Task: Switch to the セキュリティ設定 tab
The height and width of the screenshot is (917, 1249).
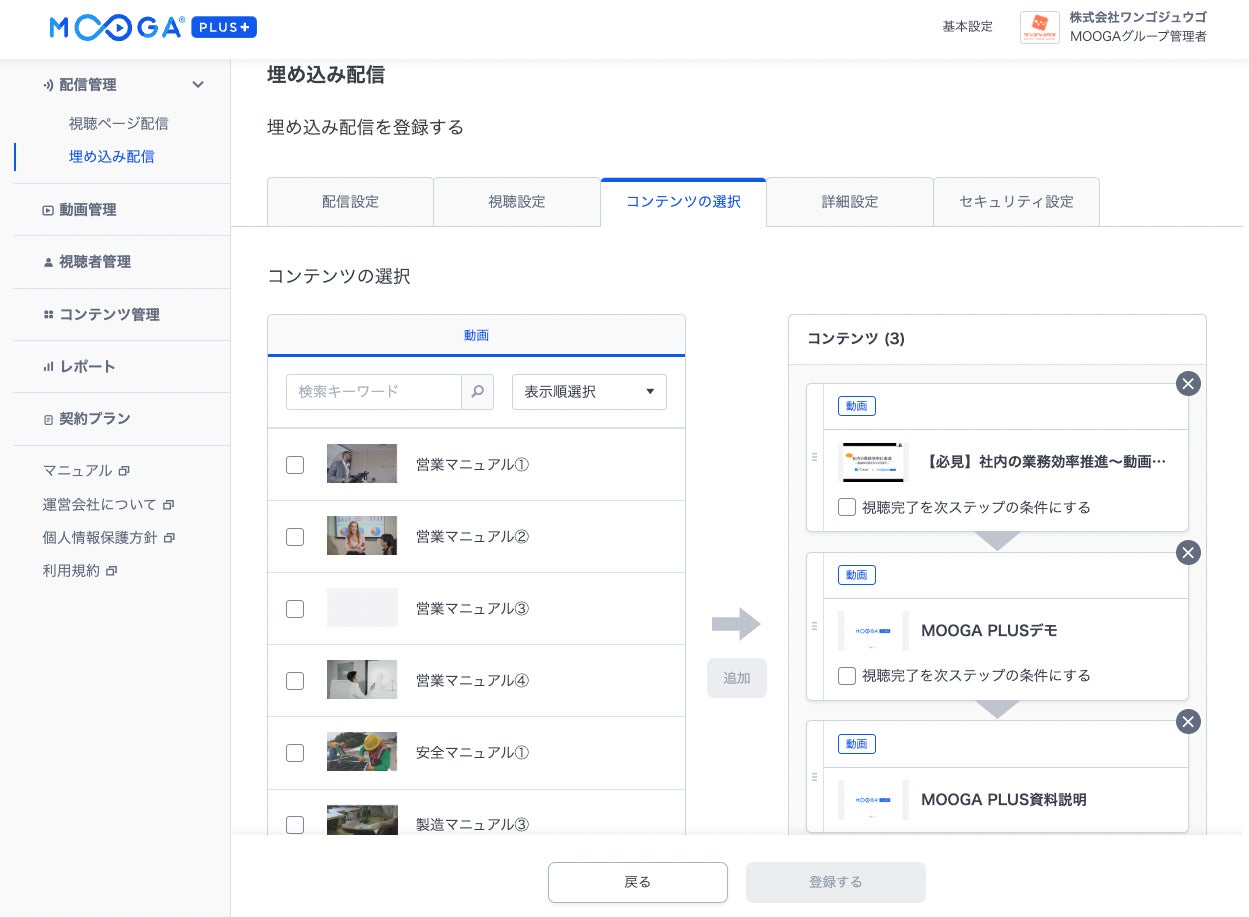Action: pos(1016,202)
